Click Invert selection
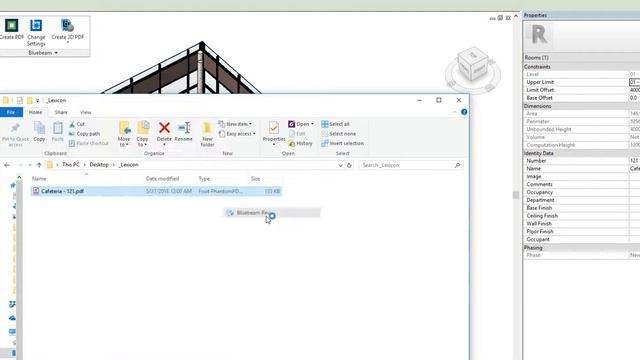 342,143
